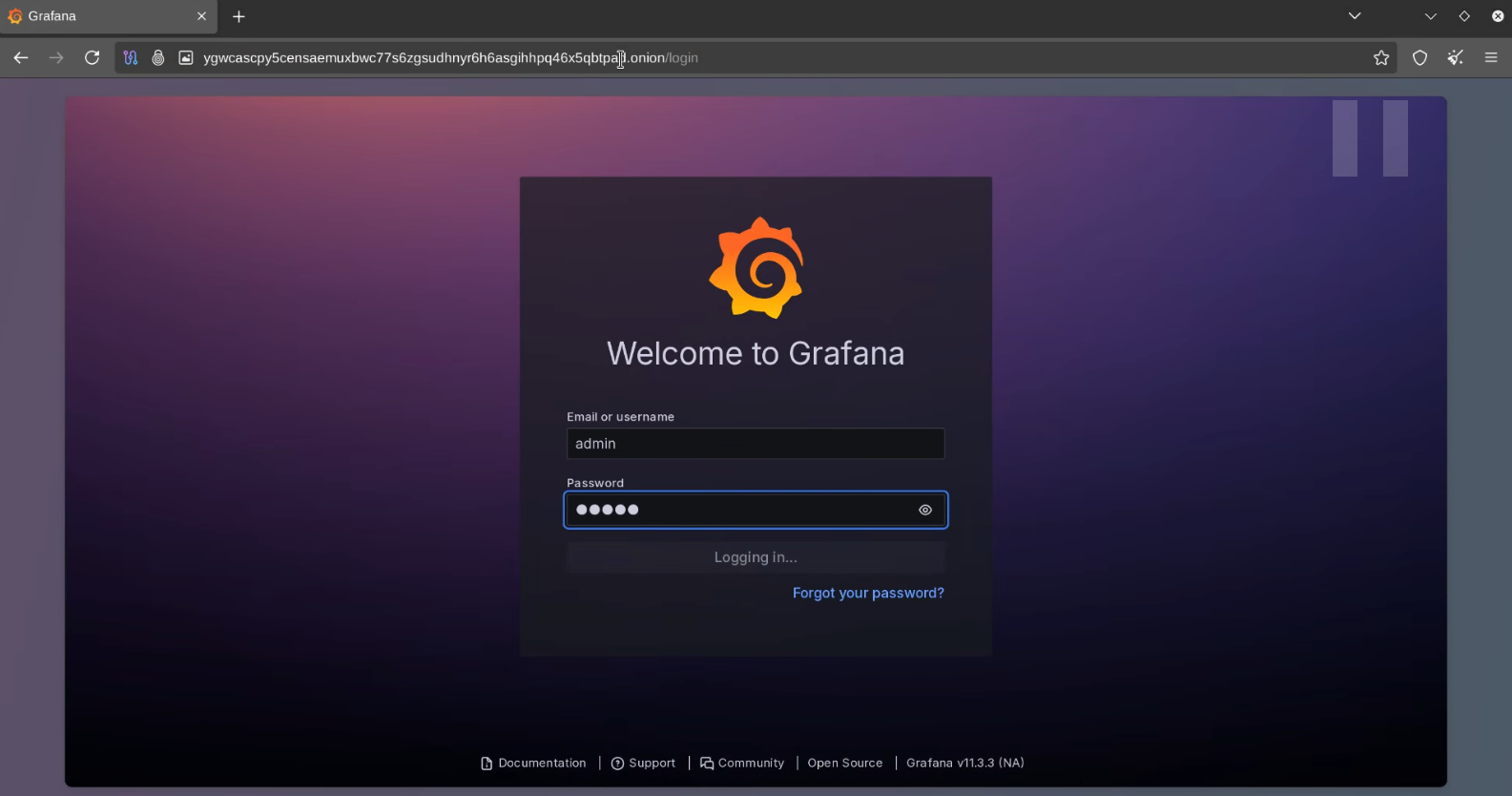
Task: Click the Grafana v11.3.3 (NA) version link
Action: pyautogui.click(x=965, y=764)
